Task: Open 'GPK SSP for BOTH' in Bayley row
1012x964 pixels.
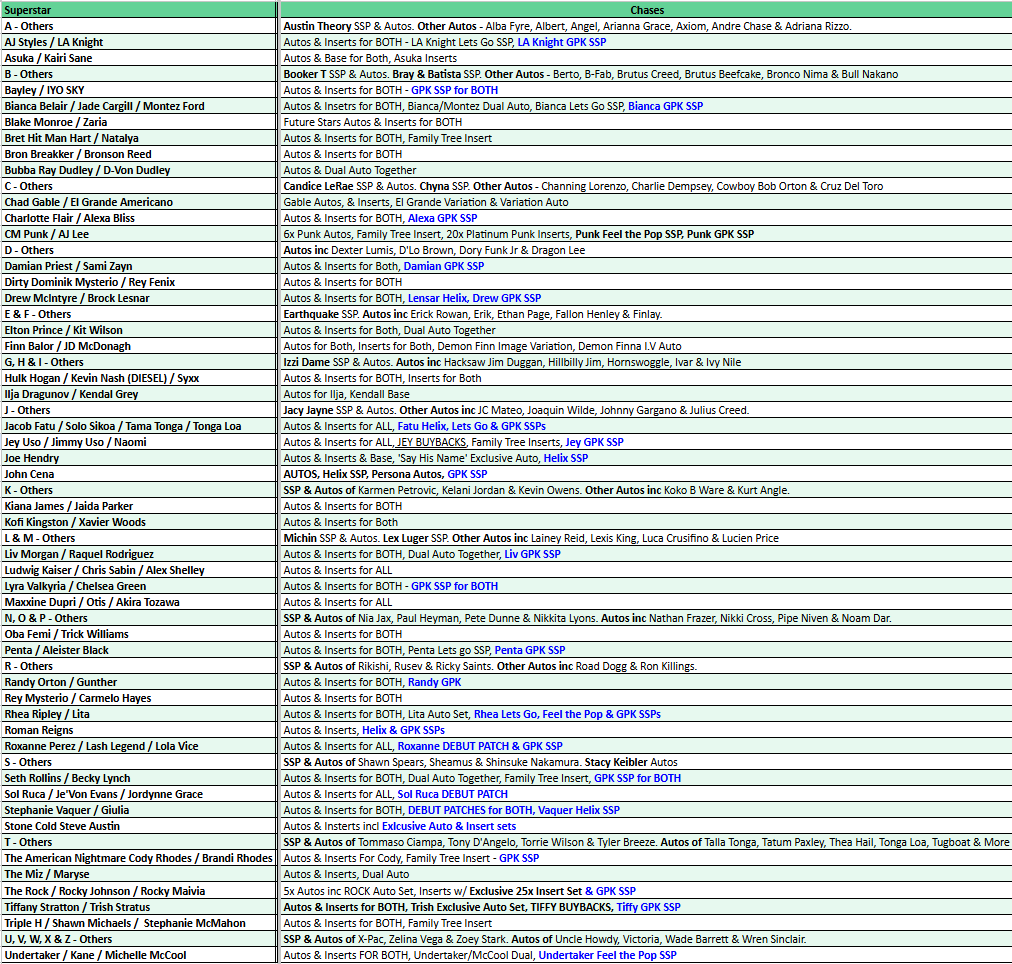Action: (x=454, y=90)
